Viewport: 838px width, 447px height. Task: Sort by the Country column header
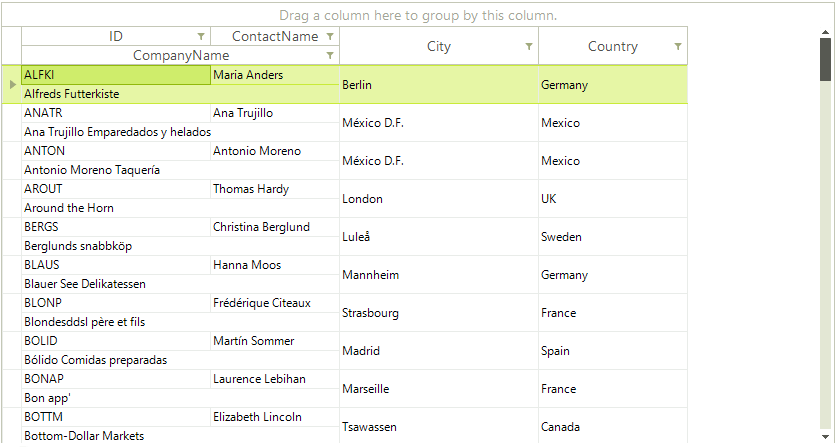[612, 47]
